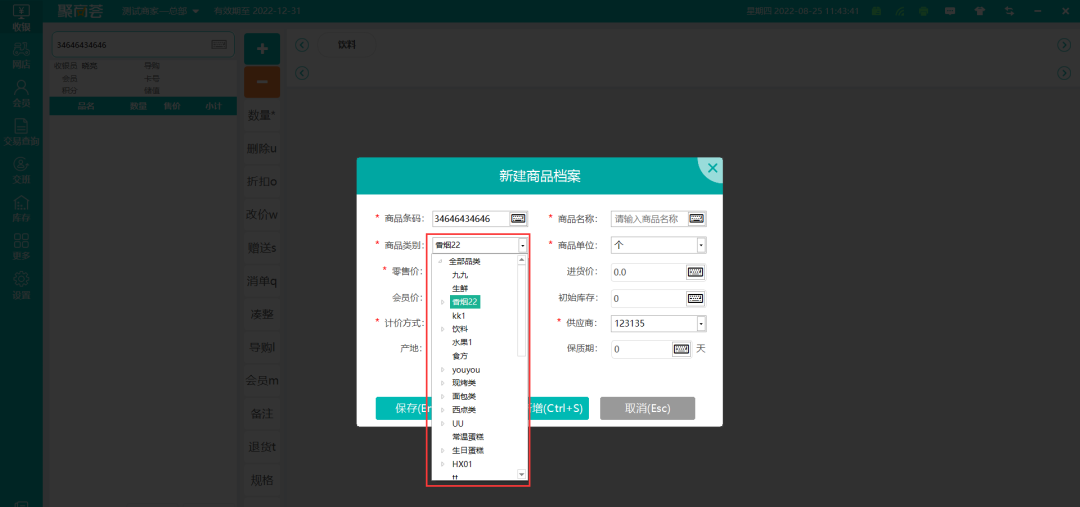The image size is (1080, 507).
Task: Open the 商品单位 dropdown
Action: pyautogui.click(x=701, y=245)
